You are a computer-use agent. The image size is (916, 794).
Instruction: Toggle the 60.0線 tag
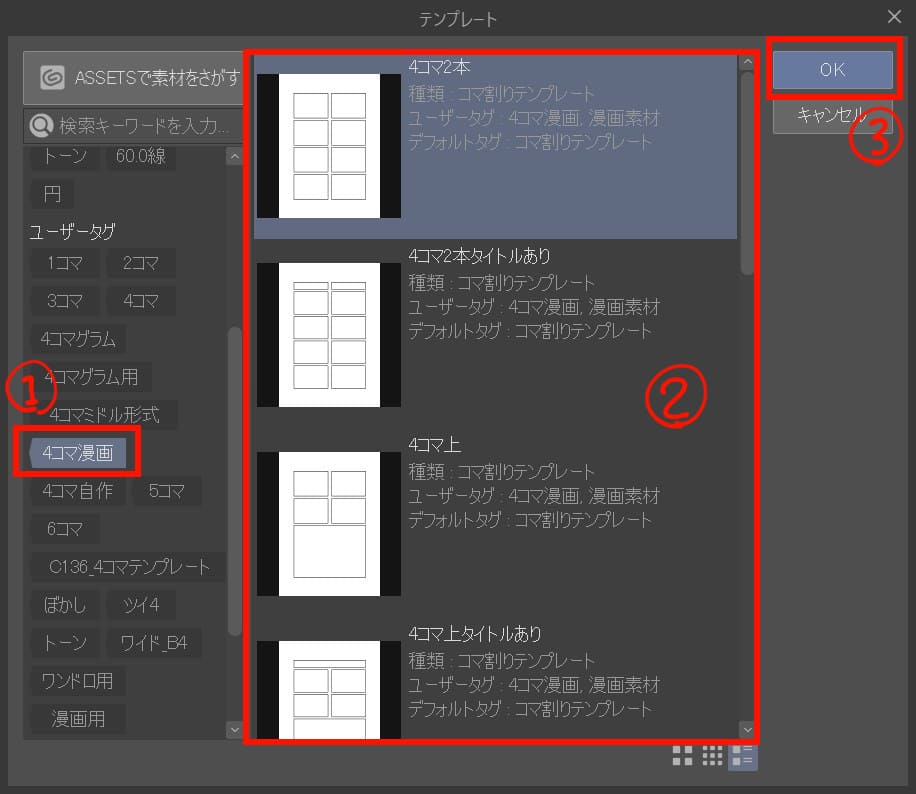click(x=141, y=156)
